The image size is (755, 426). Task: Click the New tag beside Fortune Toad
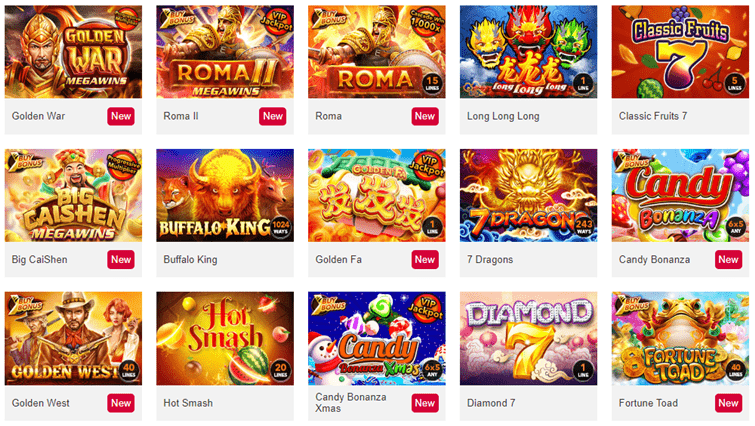click(728, 403)
